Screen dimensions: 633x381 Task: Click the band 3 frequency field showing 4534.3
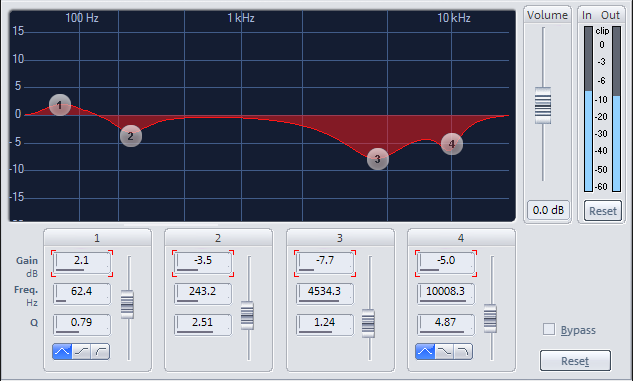pos(325,294)
